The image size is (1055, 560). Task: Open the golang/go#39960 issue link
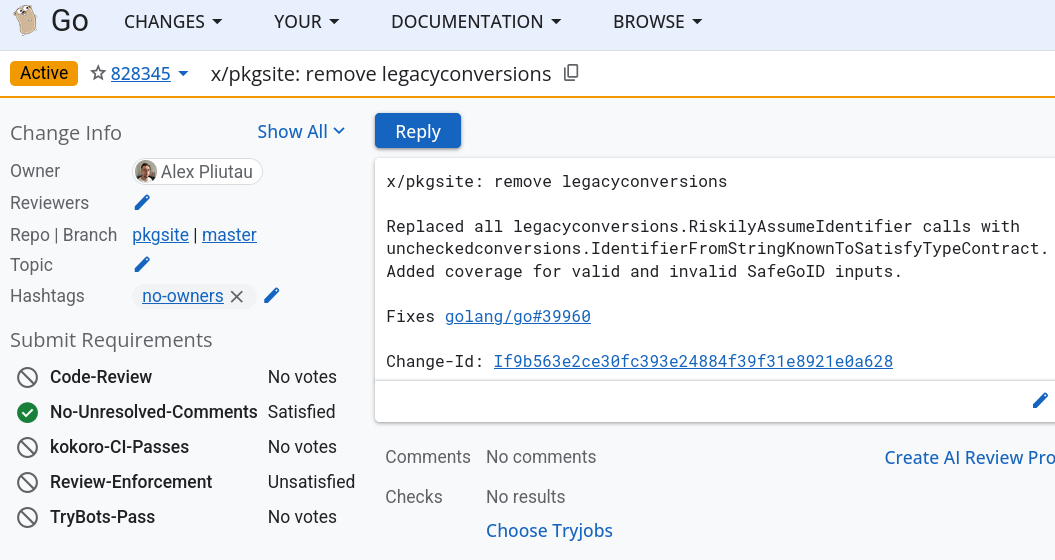tap(517, 316)
